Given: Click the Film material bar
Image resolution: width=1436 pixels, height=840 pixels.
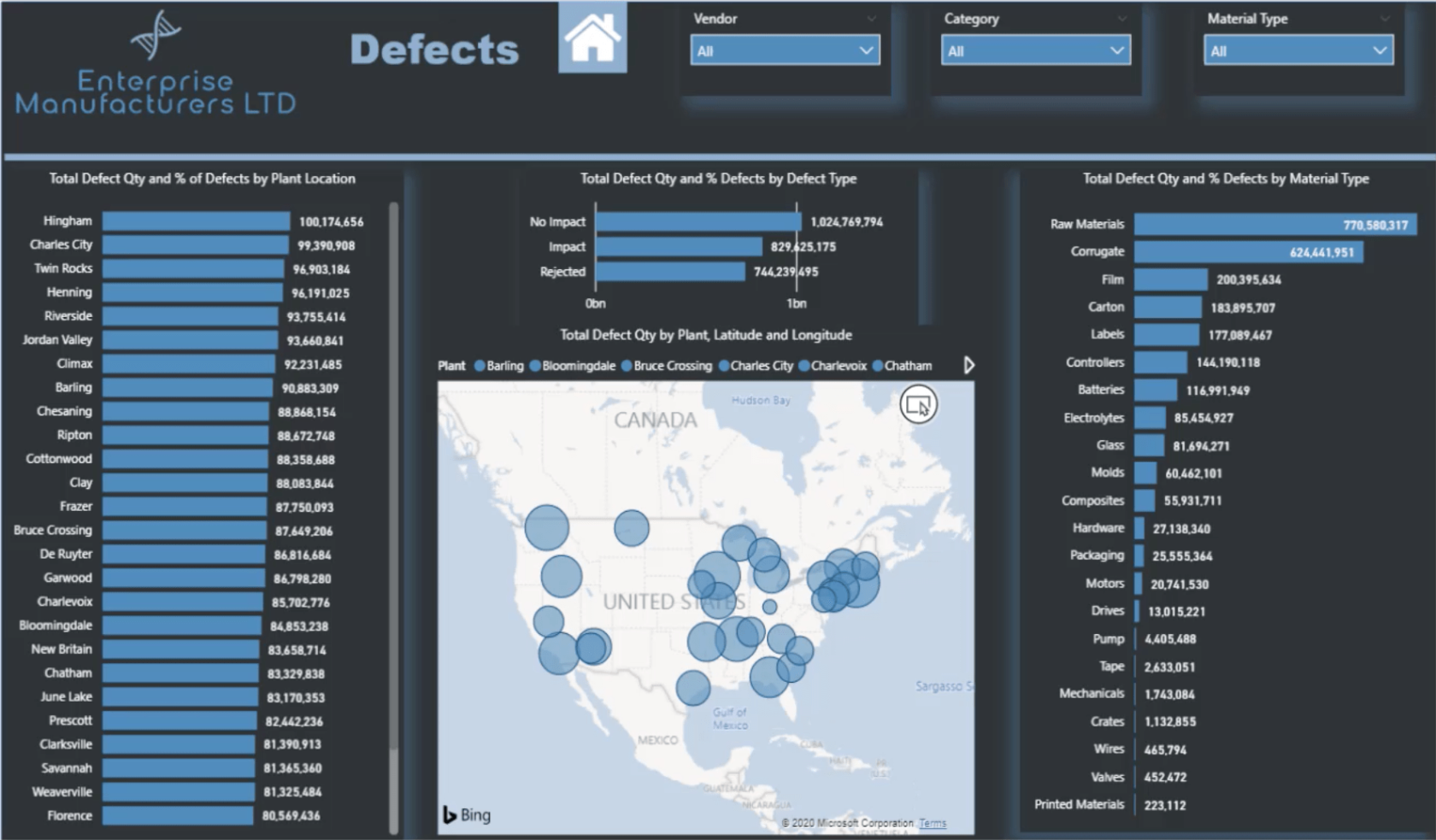Looking at the screenshot, I should click(x=1171, y=279).
